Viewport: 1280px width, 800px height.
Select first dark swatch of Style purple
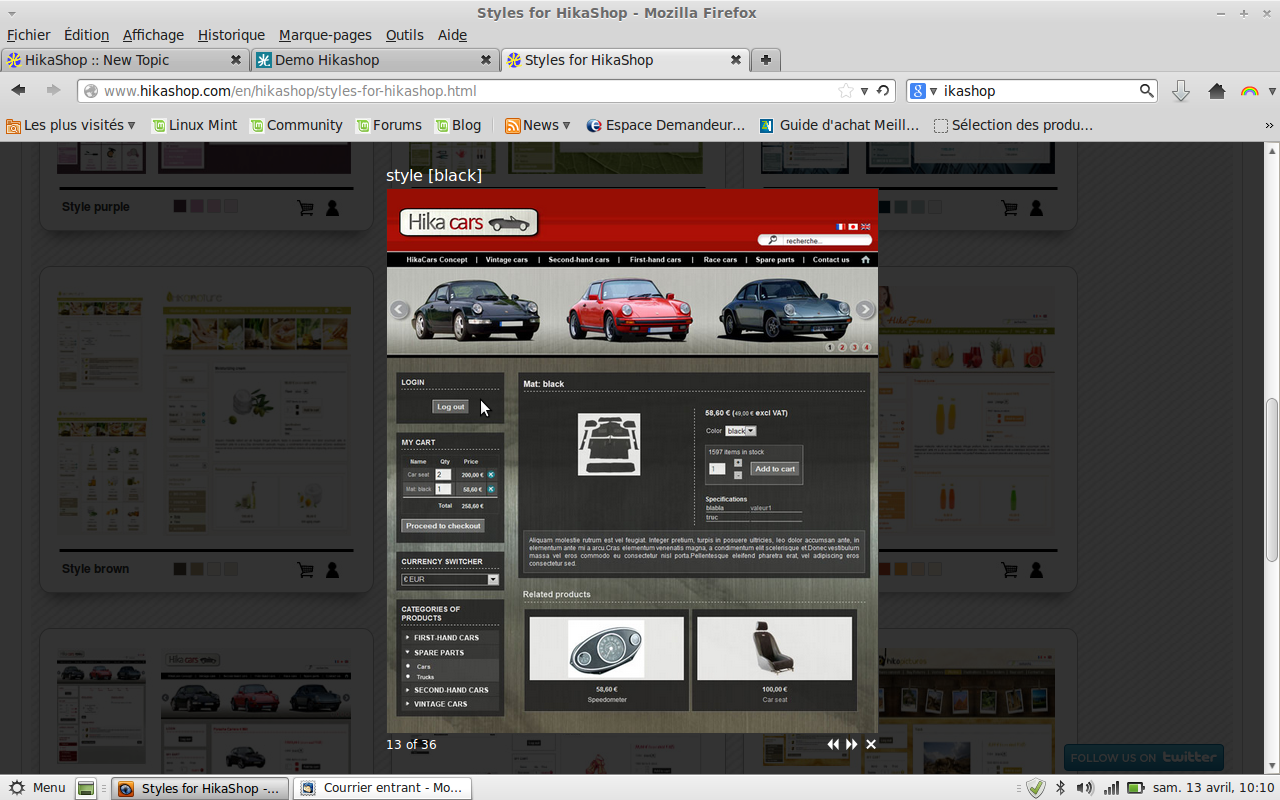point(180,206)
